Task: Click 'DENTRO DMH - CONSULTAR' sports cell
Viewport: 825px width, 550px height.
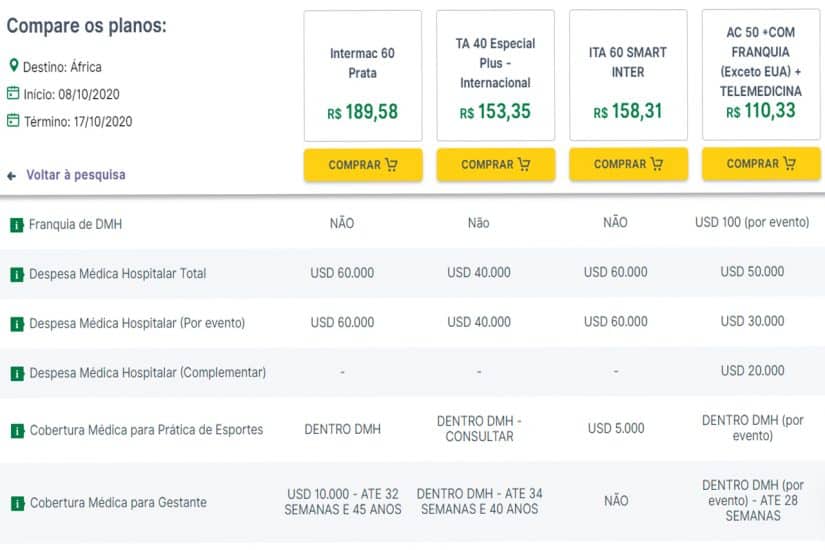Action: pyautogui.click(x=479, y=429)
